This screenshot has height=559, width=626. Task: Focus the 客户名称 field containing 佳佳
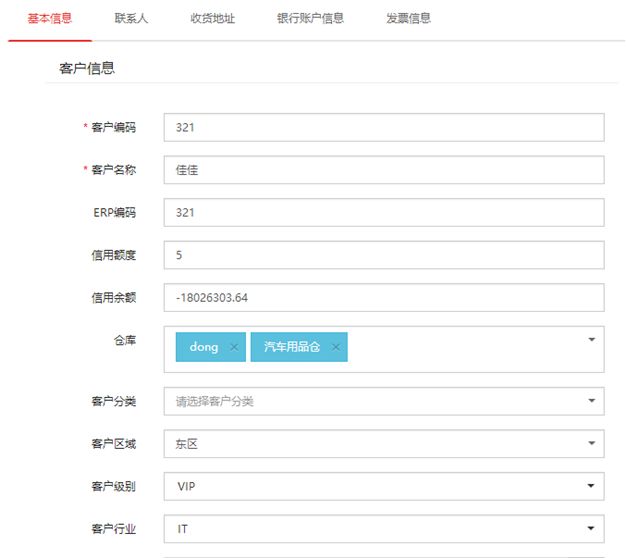[x=384, y=170]
